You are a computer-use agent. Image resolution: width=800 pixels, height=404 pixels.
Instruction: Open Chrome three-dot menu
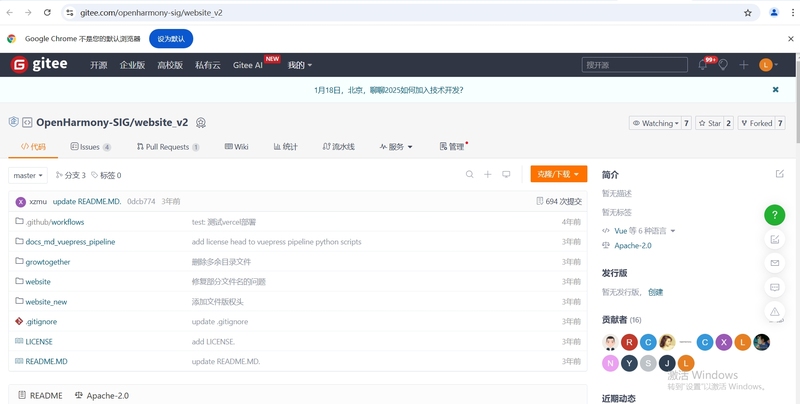pyautogui.click(x=792, y=13)
